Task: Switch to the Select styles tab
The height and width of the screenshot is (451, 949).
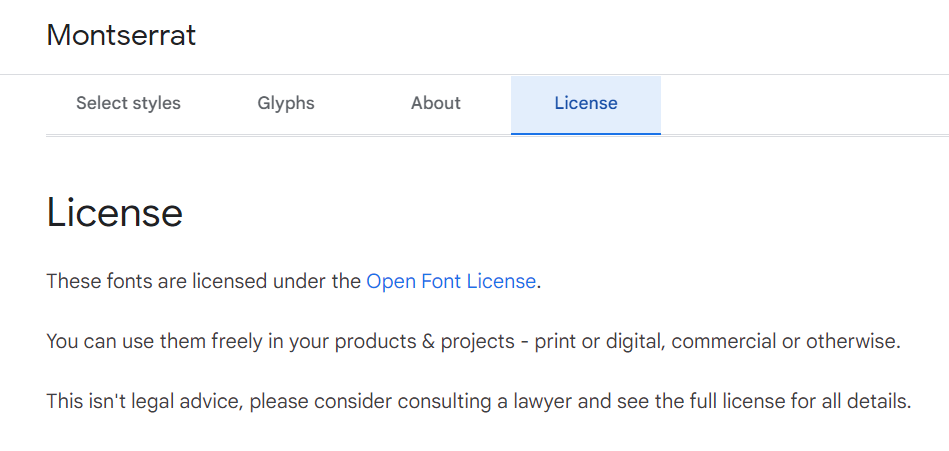Action: pyautogui.click(x=128, y=104)
